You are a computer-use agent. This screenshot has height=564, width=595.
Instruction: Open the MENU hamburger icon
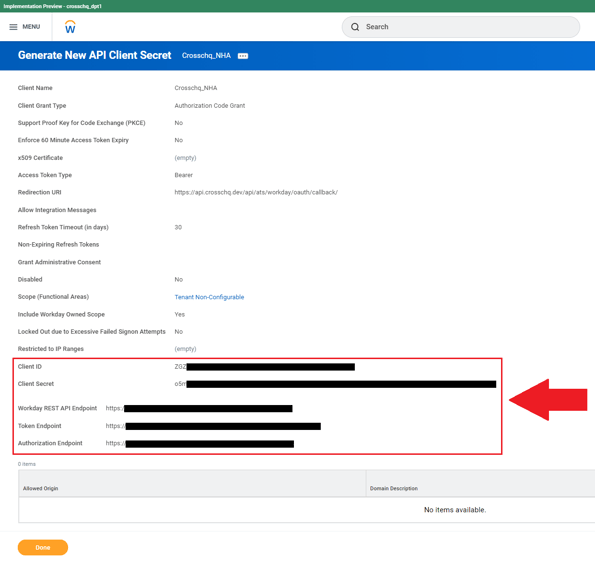(x=13, y=27)
